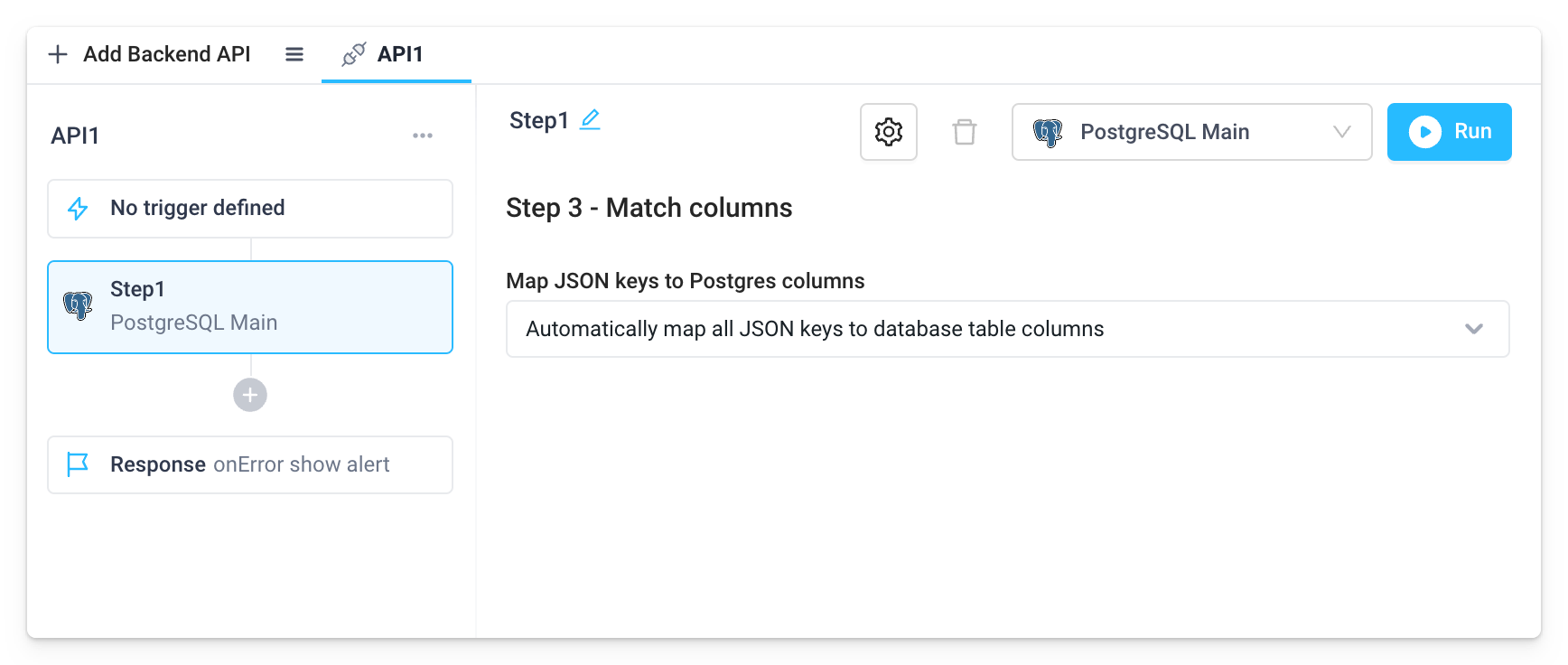
Task: Select the Step1 PostgreSQL Main block
Action: tap(250, 307)
